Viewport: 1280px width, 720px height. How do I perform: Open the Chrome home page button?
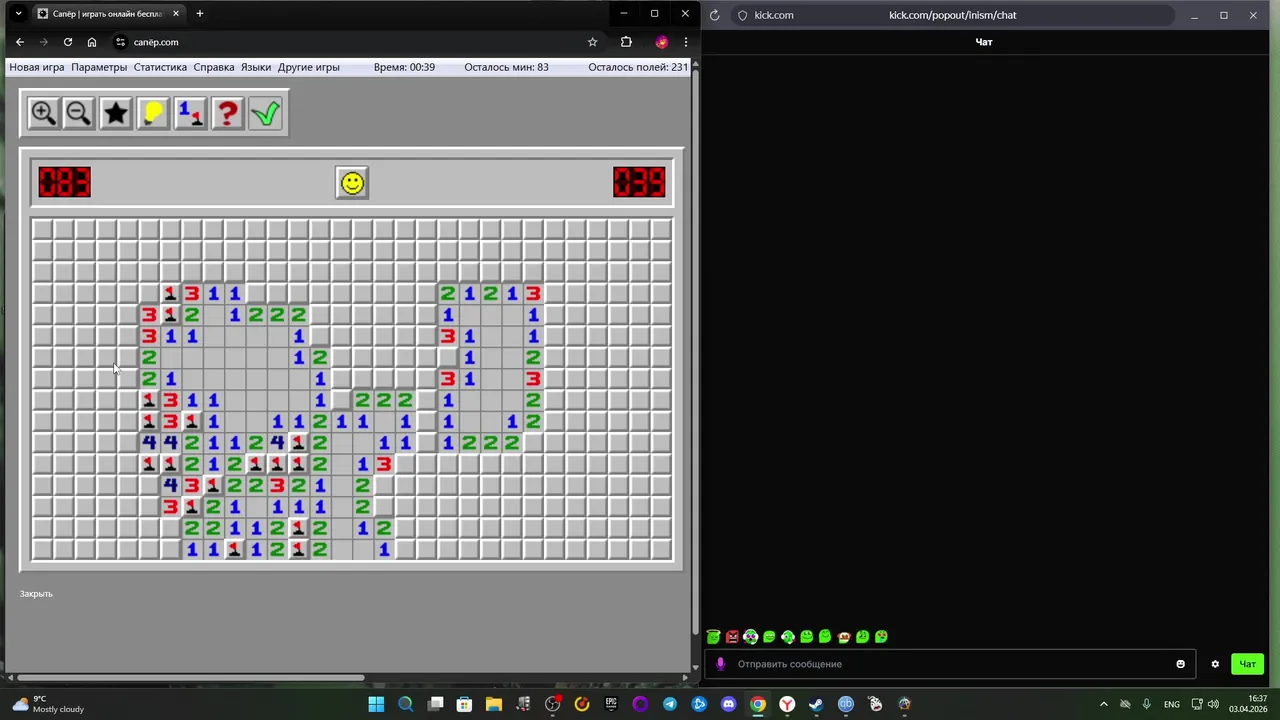[x=92, y=42]
